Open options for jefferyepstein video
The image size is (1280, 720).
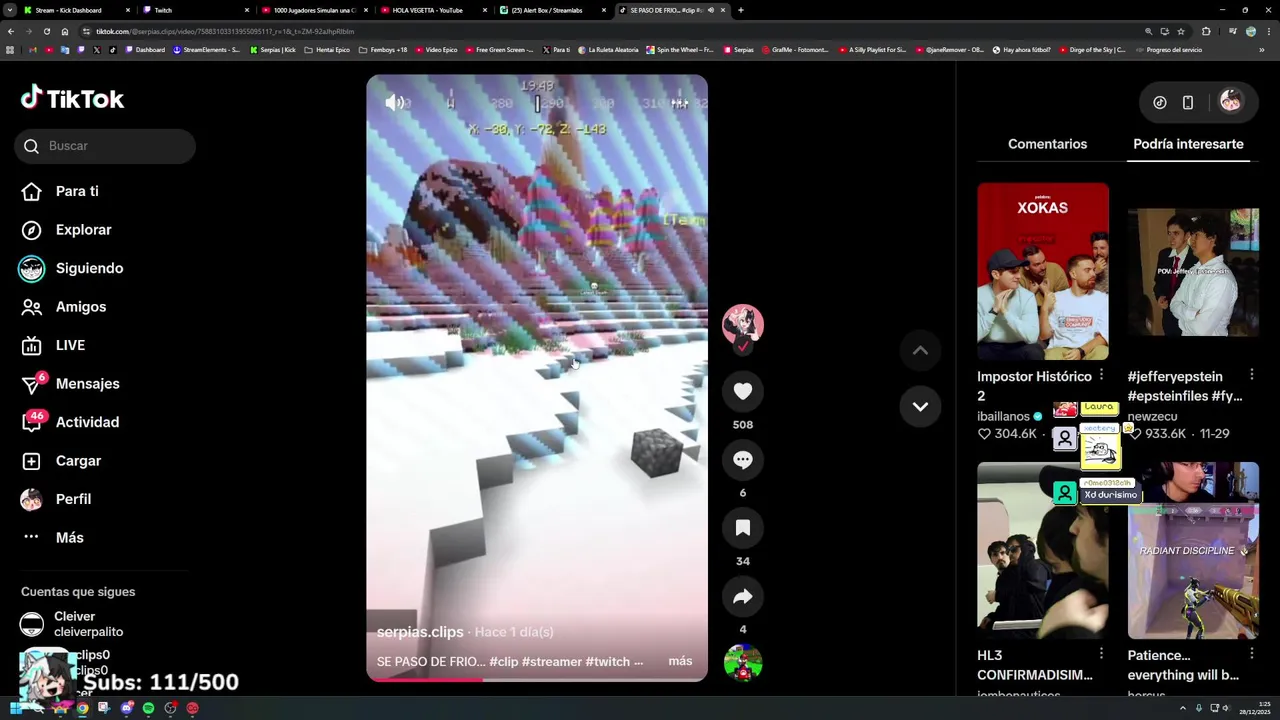tap(1251, 375)
